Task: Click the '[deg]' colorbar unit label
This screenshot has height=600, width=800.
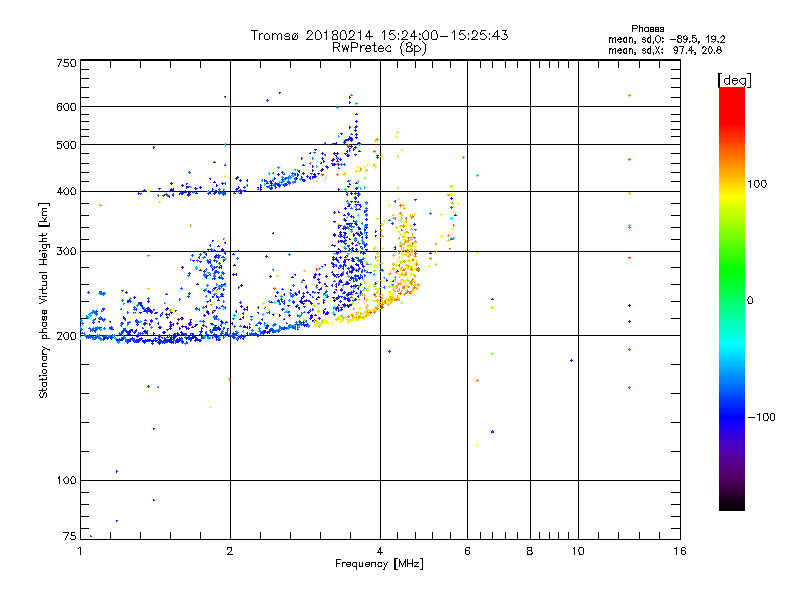Action: click(x=734, y=80)
